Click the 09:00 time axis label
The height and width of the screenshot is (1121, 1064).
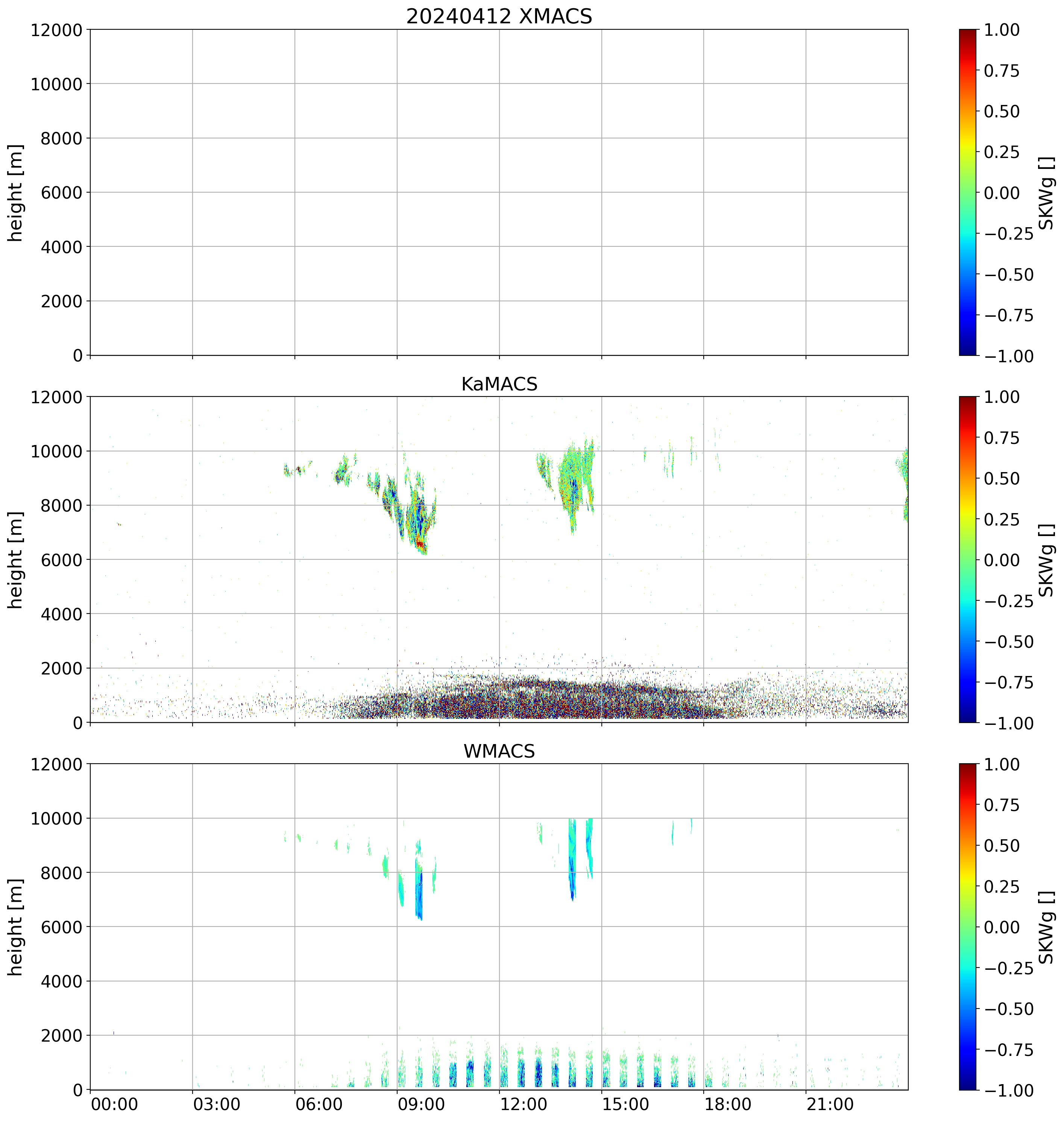pyautogui.click(x=421, y=1104)
